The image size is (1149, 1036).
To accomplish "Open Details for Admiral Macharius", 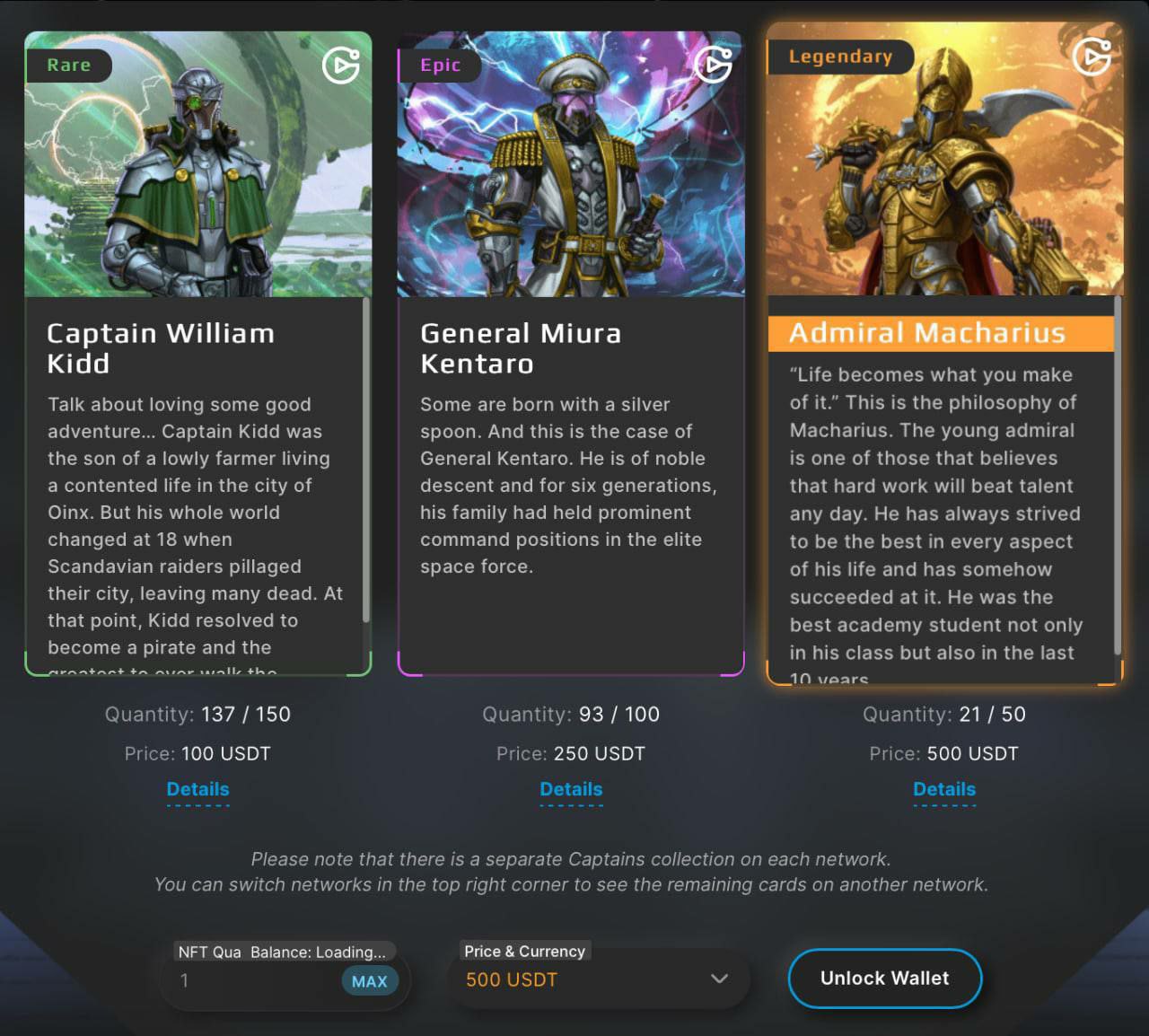I will click(944, 790).
